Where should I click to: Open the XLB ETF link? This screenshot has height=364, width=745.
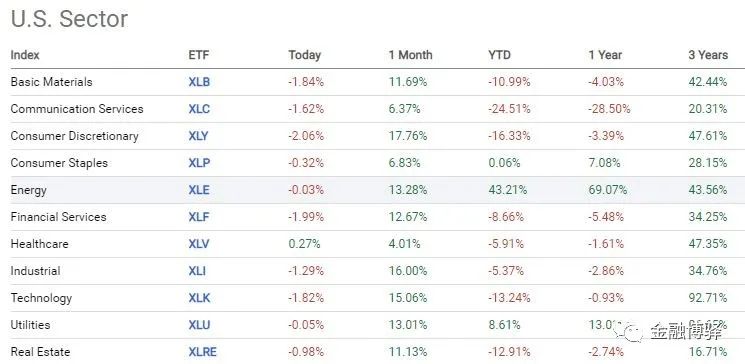pos(199,82)
